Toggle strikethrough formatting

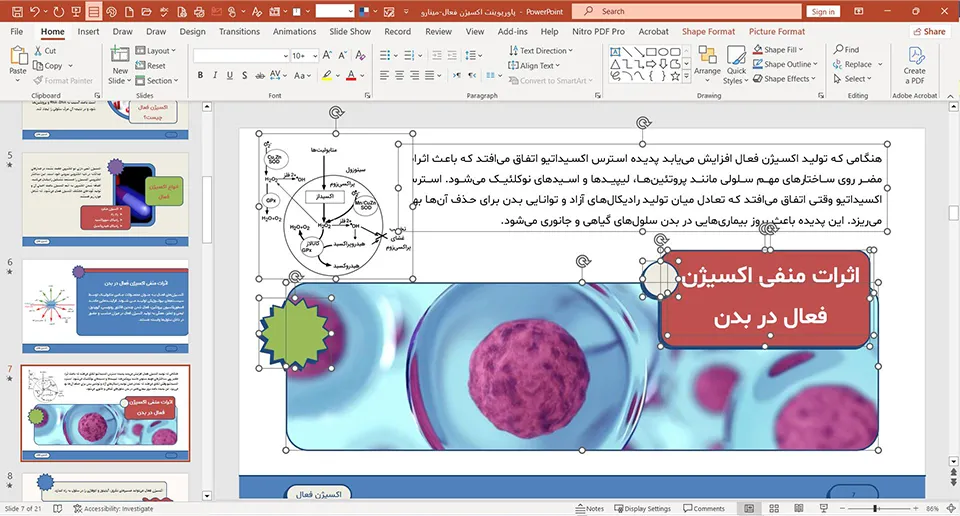tap(260, 75)
